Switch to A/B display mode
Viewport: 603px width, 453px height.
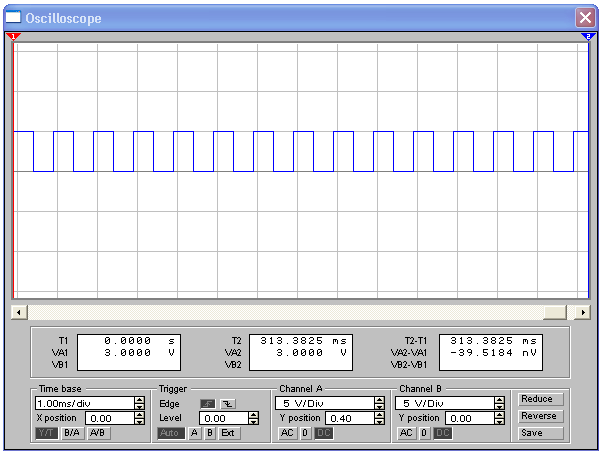pos(97,433)
